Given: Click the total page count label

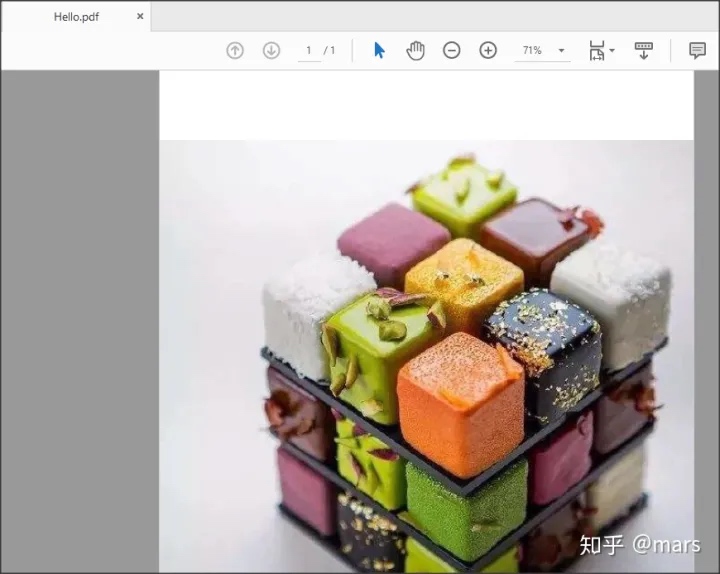Looking at the screenshot, I should (x=330, y=50).
